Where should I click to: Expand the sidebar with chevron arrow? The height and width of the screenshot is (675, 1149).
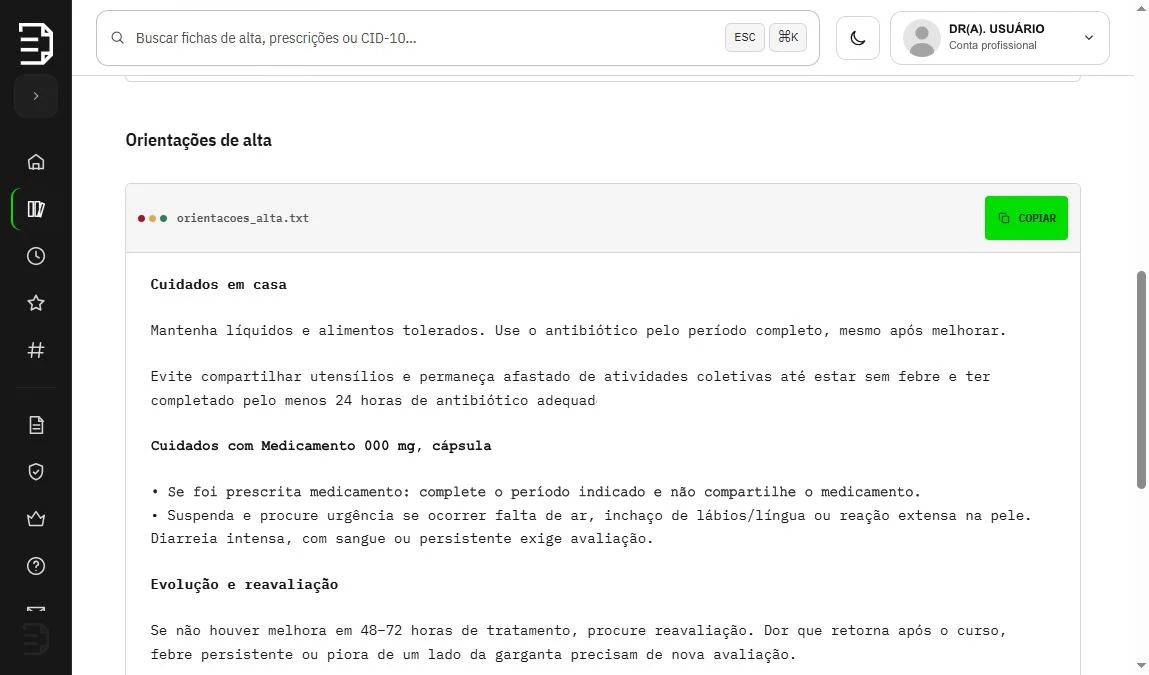(x=36, y=96)
